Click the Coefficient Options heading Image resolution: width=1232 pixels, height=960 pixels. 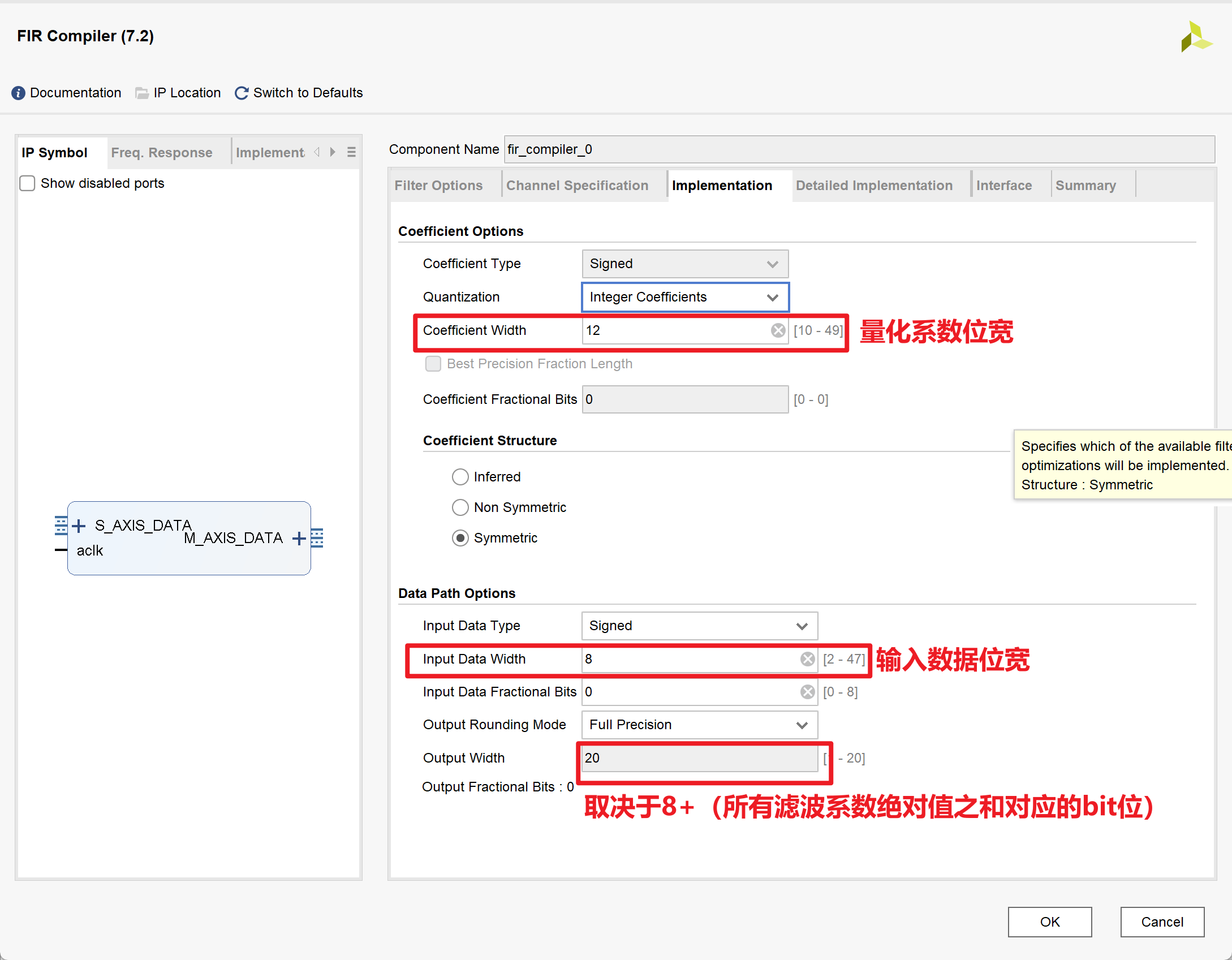[461, 231]
